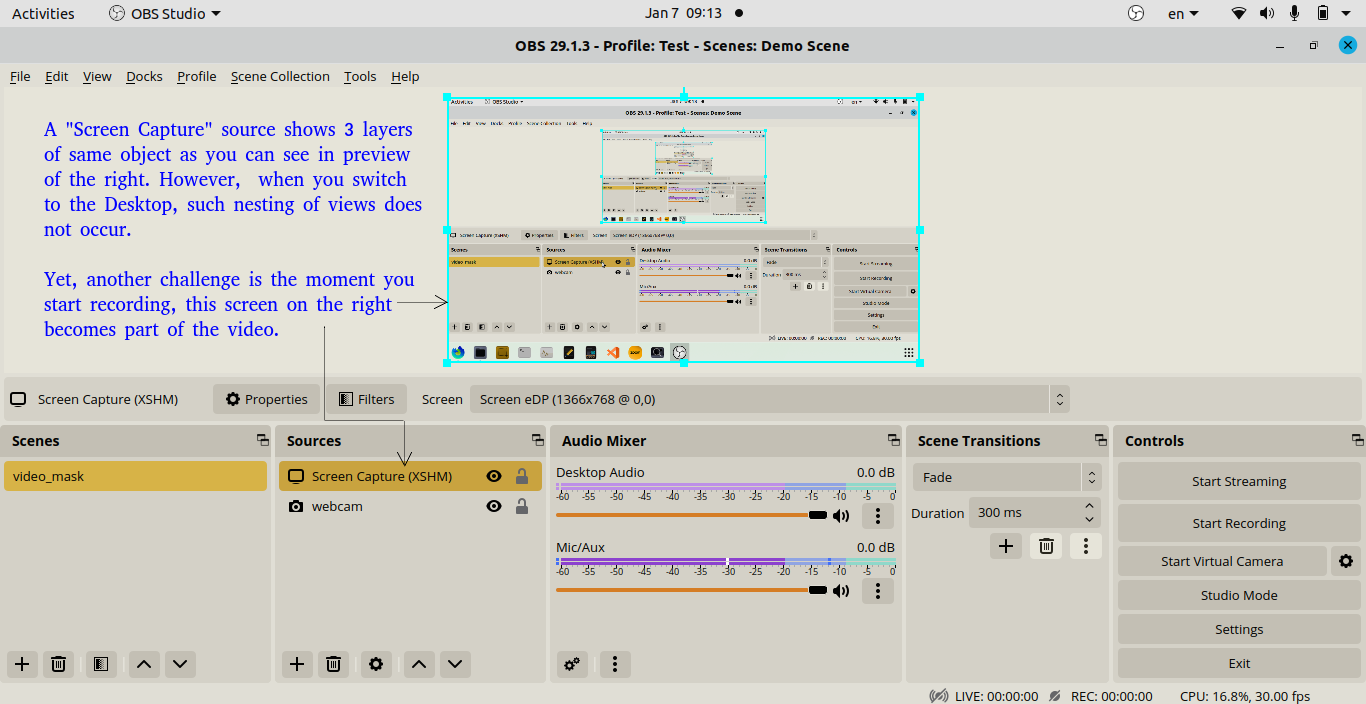Open Desktop Audio options three-dot menu
This screenshot has height=704, width=1366.
[x=877, y=516]
